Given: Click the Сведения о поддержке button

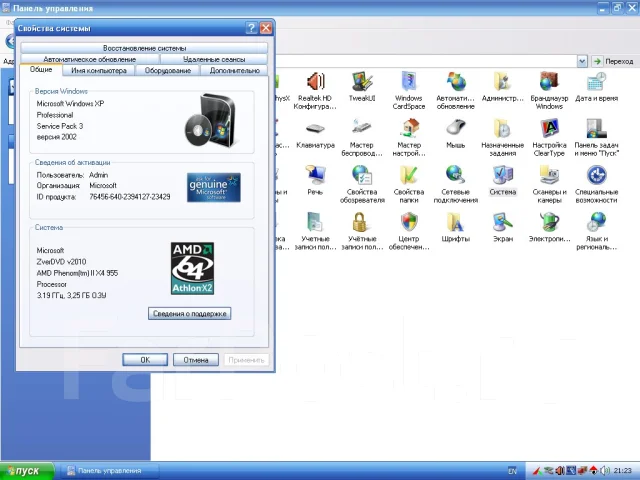Looking at the screenshot, I should click(x=189, y=313).
